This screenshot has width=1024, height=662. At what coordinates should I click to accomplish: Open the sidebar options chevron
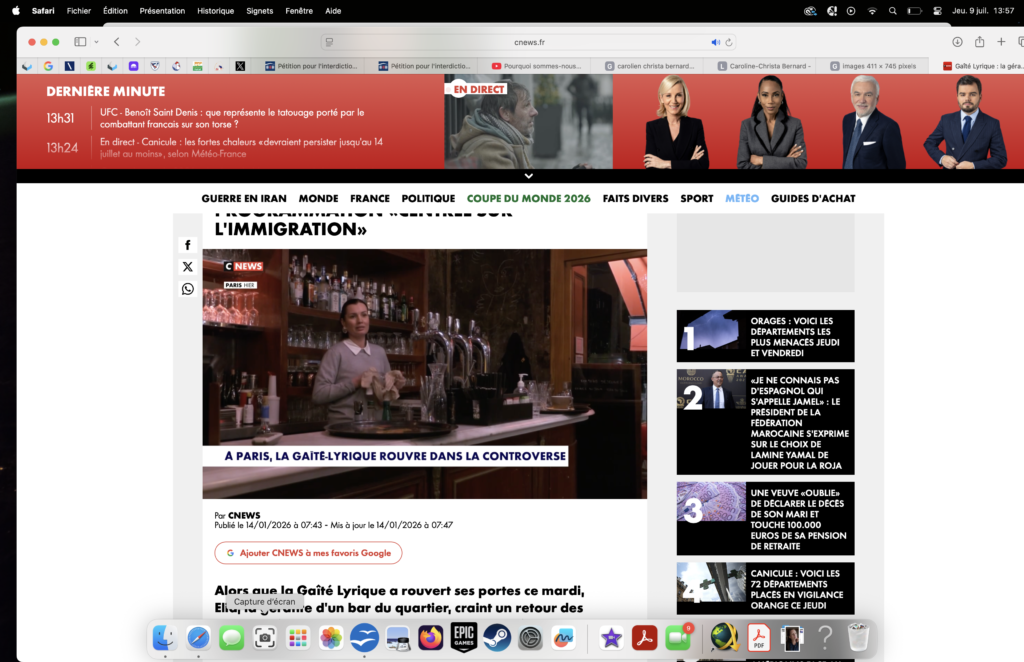[x=96, y=42]
